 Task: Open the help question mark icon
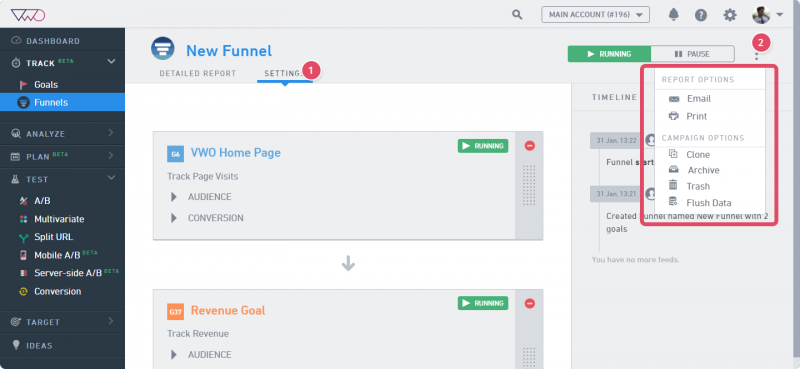[701, 15]
